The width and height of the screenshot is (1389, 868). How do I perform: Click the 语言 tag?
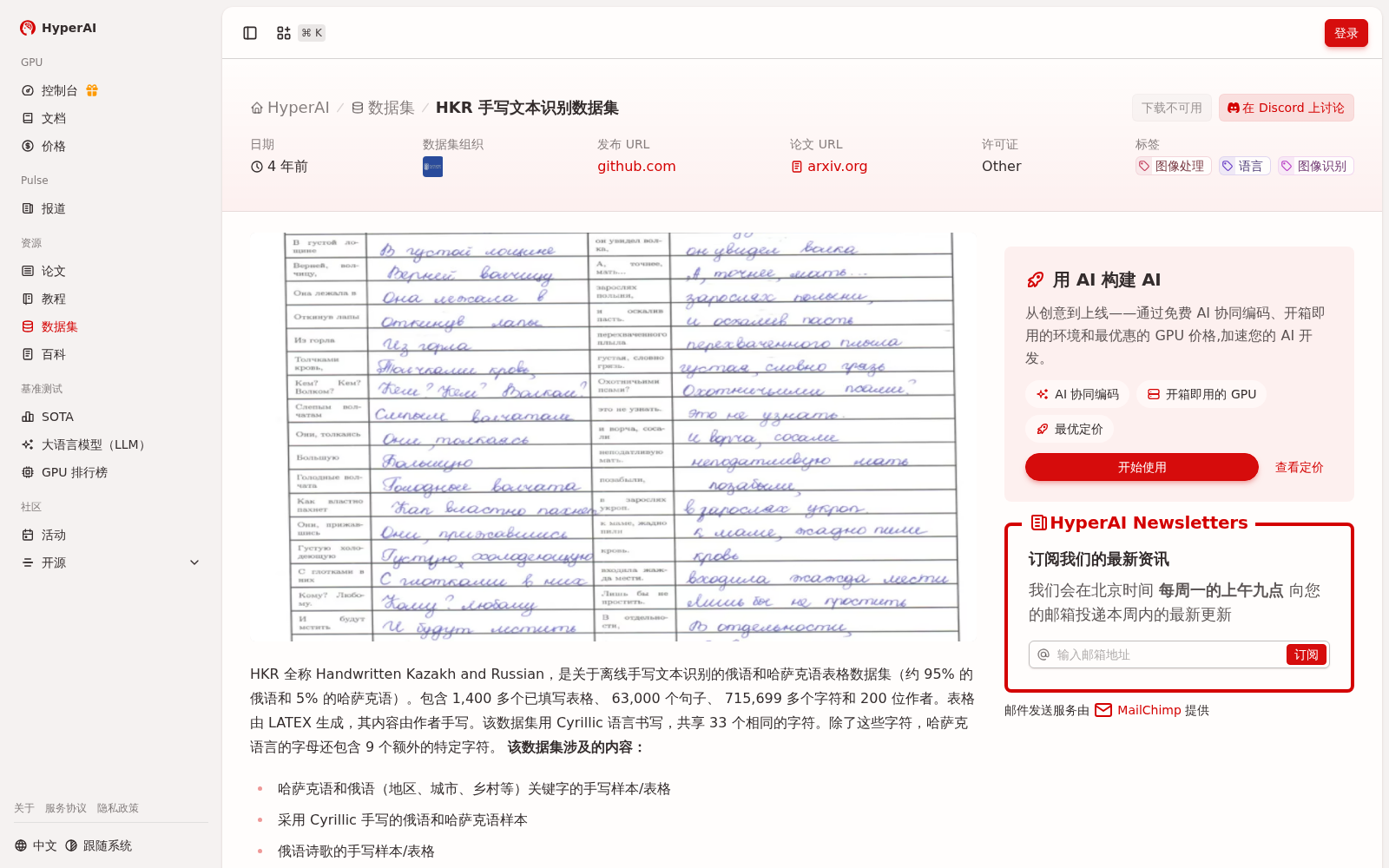point(1244,166)
